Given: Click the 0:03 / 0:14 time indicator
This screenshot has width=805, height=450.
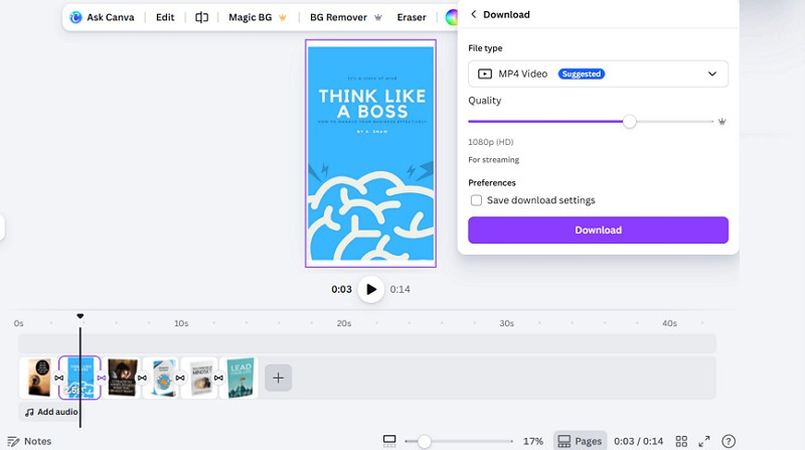Looking at the screenshot, I should 639,441.
